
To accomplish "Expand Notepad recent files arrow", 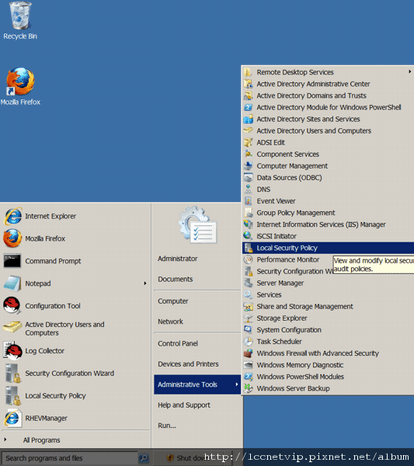I will 145,283.
